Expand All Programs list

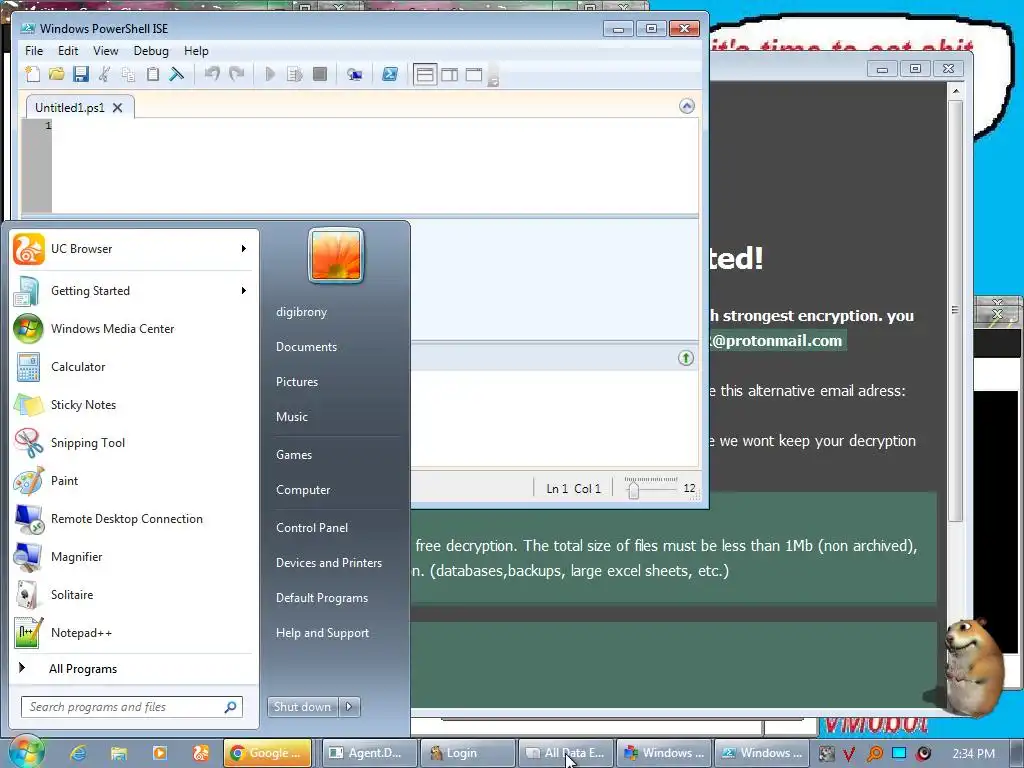click(132, 669)
